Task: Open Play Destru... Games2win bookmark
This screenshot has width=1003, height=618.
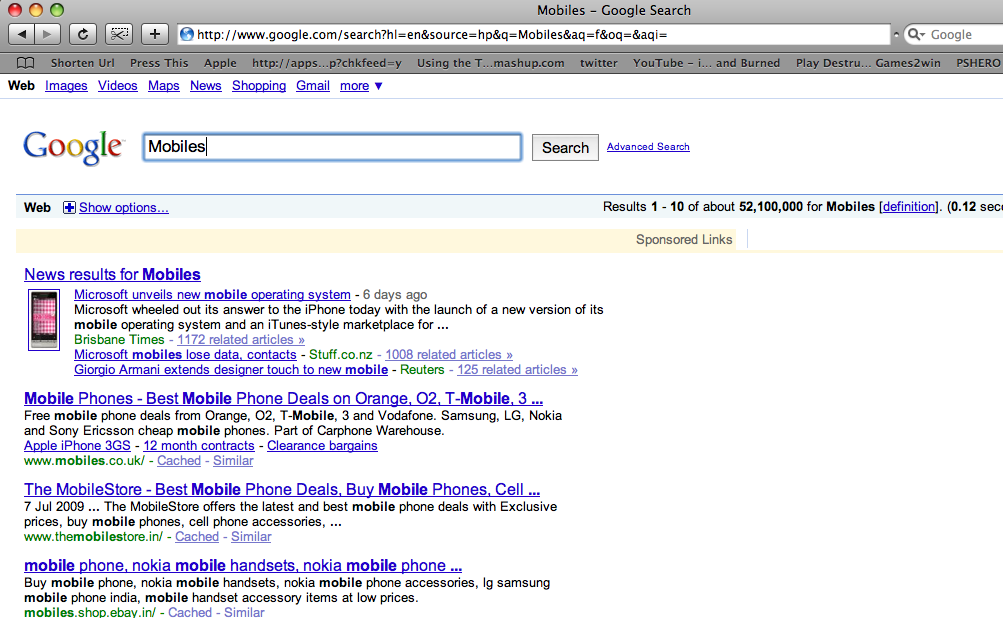Action: 868,63
